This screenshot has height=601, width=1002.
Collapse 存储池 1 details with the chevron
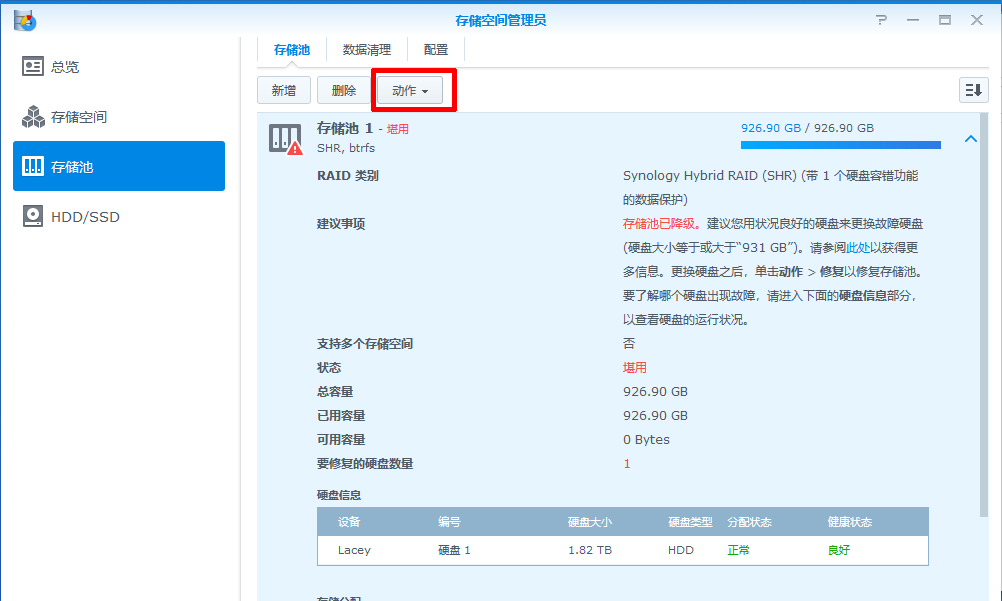[970, 139]
